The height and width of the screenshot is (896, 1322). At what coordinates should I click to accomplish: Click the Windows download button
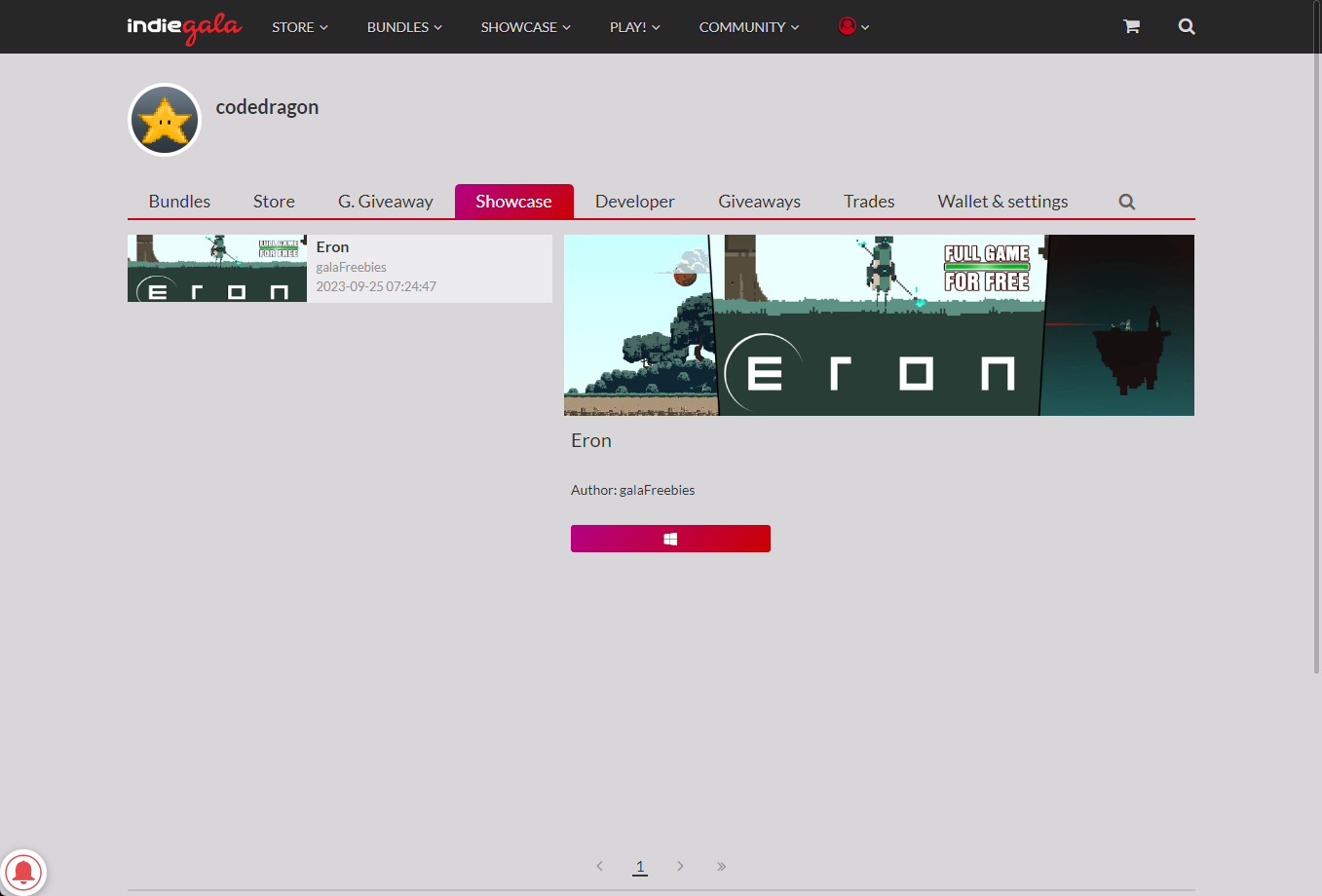click(670, 539)
